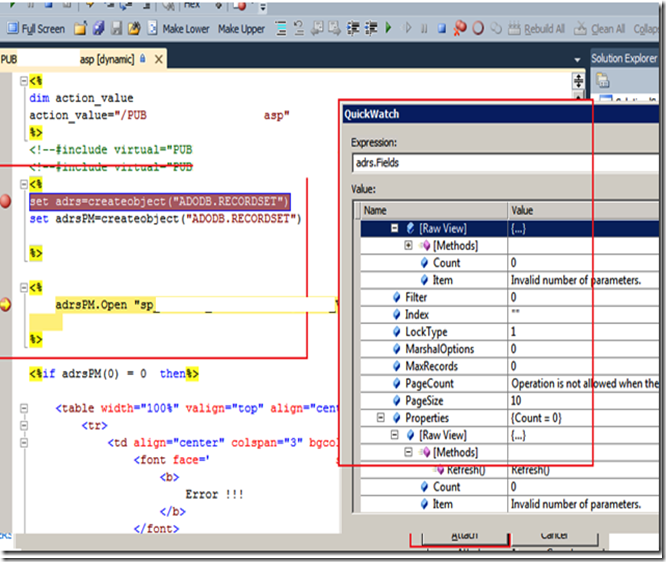Close the asp [dynamic] document tab
The width and height of the screenshot is (666, 562).
[x=157, y=60]
